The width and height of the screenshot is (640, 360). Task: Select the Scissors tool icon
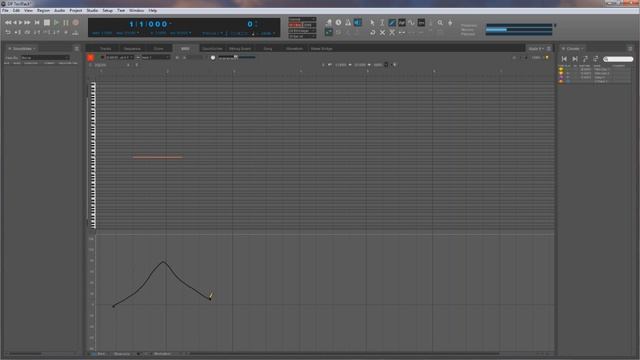392,32
